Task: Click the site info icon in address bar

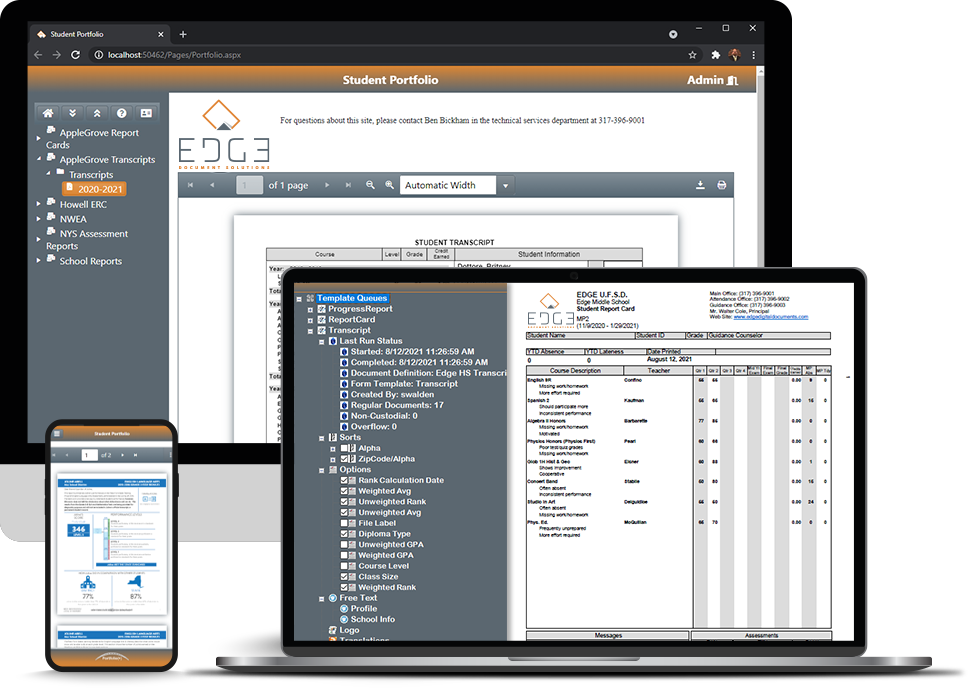Action: click(98, 55)
